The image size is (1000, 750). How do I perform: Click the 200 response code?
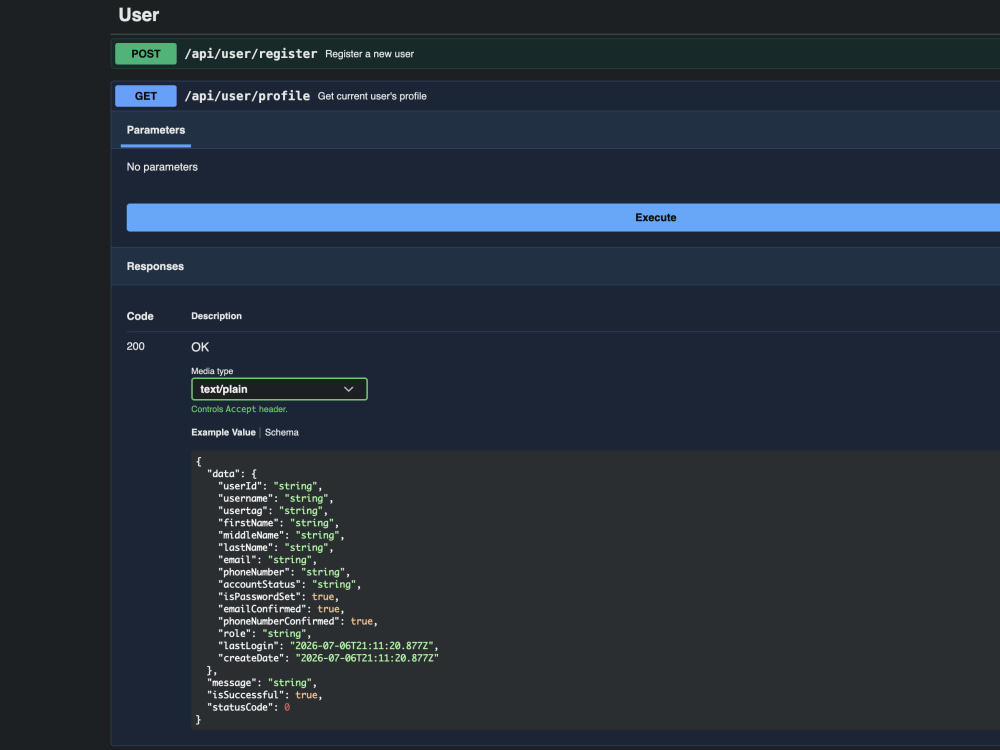(135, 346)
